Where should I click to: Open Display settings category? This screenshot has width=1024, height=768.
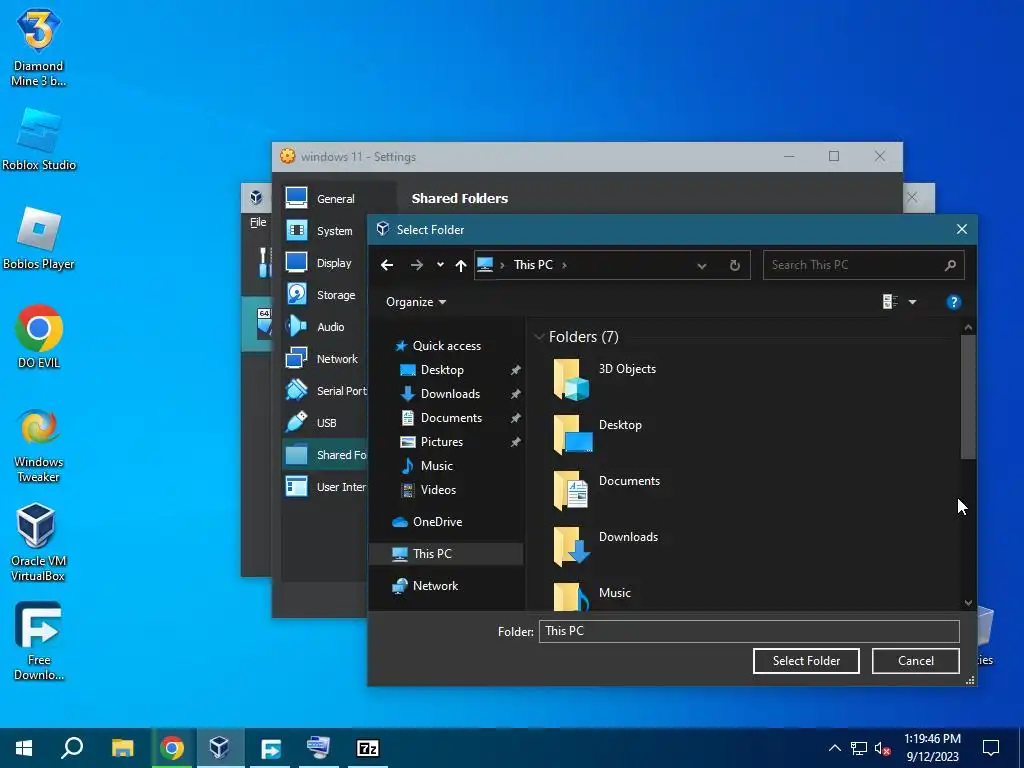[325, 263]
